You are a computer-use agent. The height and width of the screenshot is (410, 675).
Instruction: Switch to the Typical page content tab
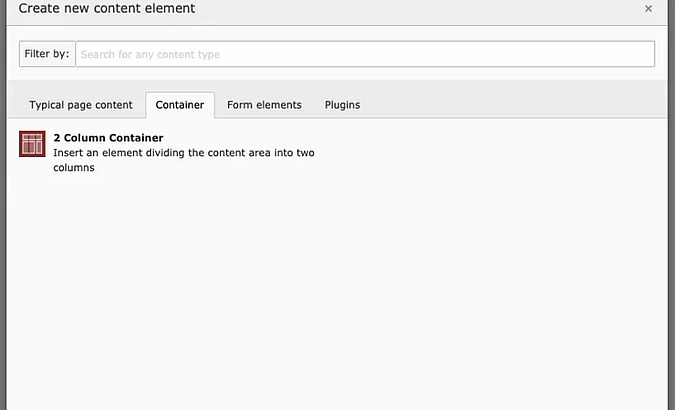[x=81, y=105]
